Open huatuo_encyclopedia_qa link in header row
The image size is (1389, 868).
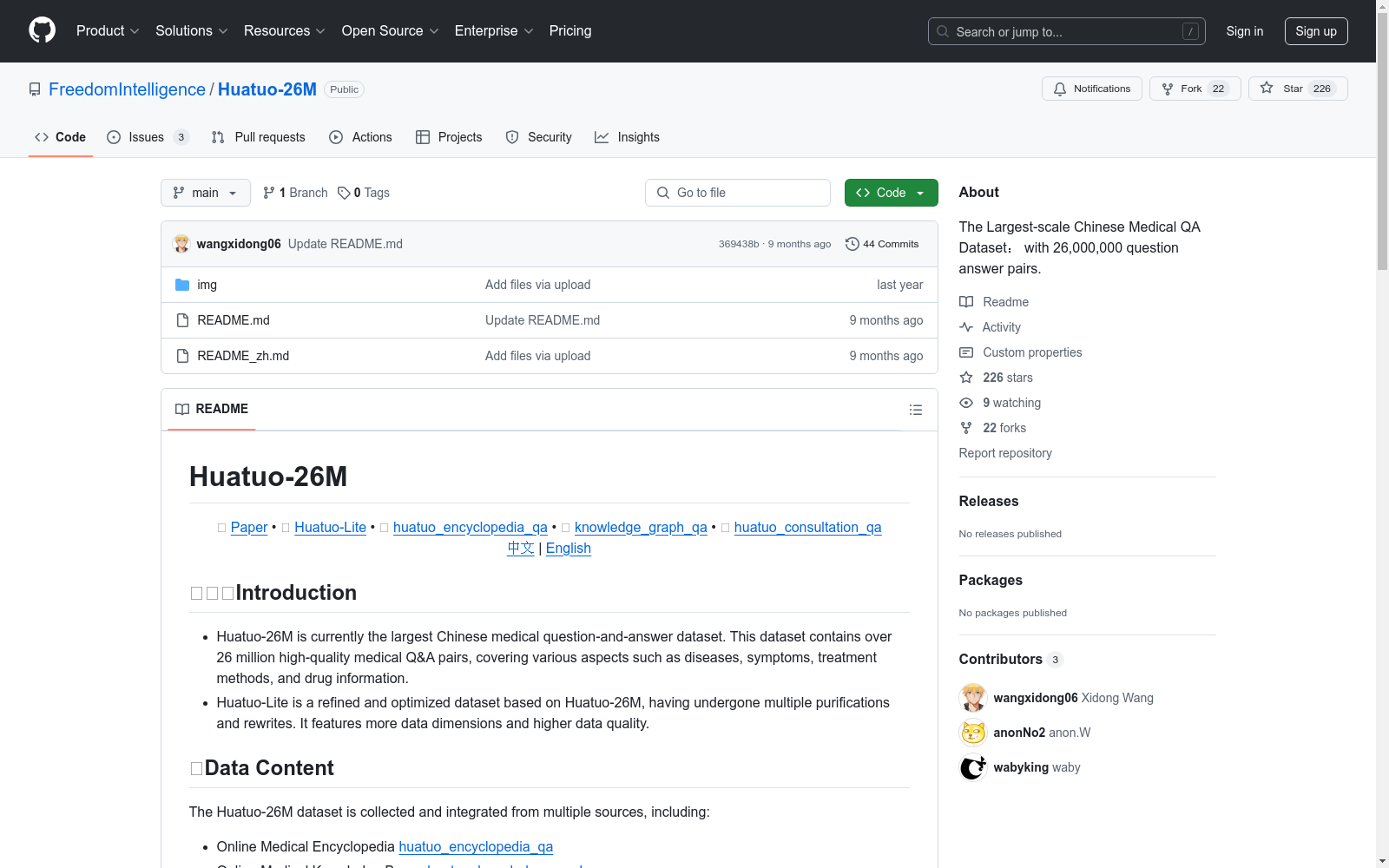tap(471, 527)
